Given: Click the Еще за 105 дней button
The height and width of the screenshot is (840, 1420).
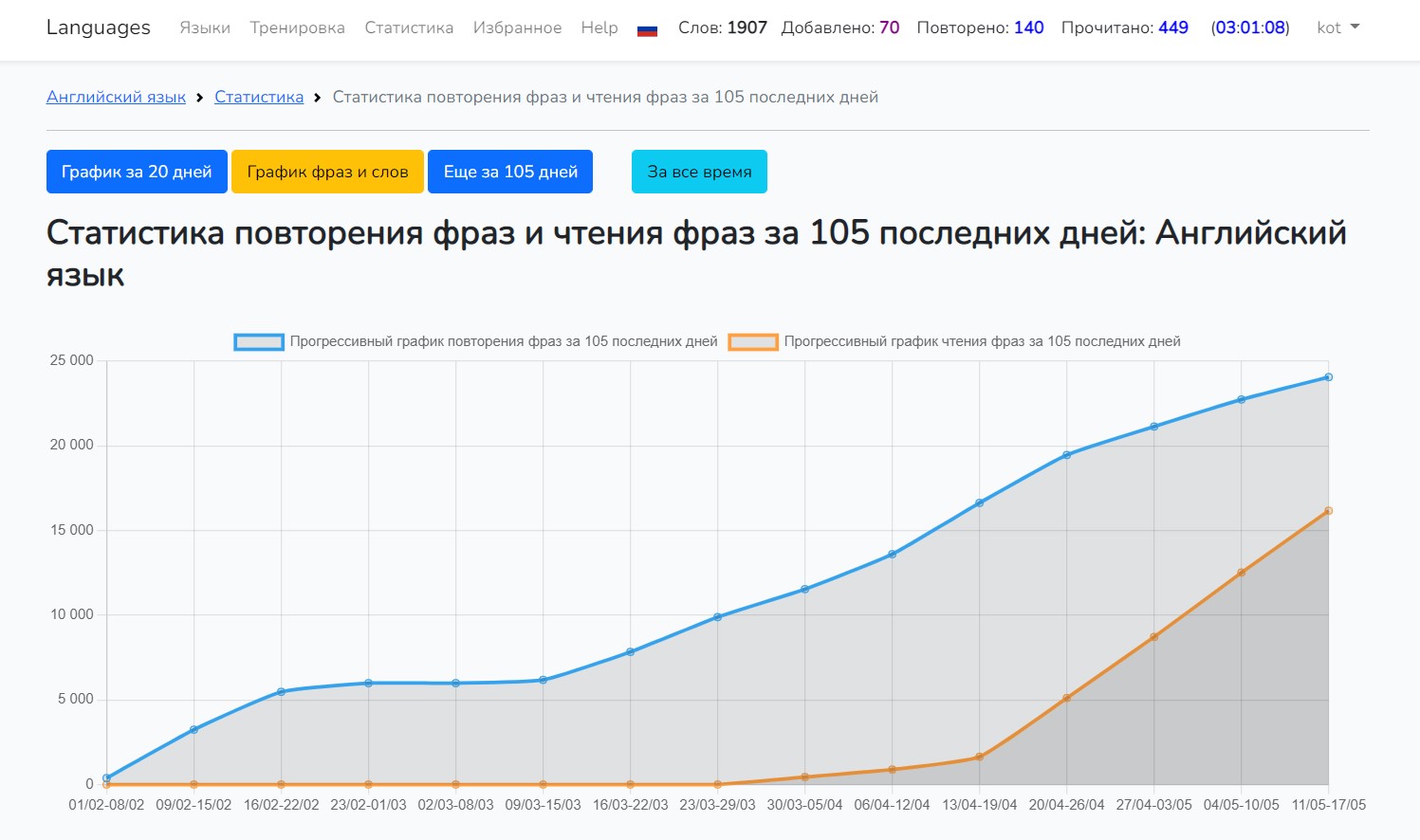Looking at the screenshot, I should 510,172.
